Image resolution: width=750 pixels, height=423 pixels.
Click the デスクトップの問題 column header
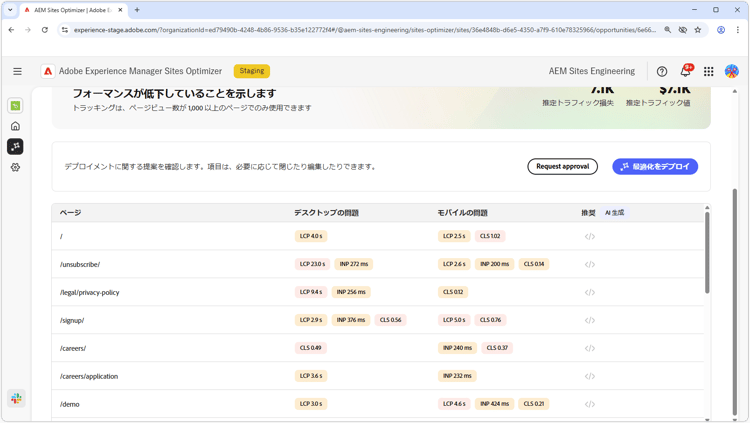[326, 212]
